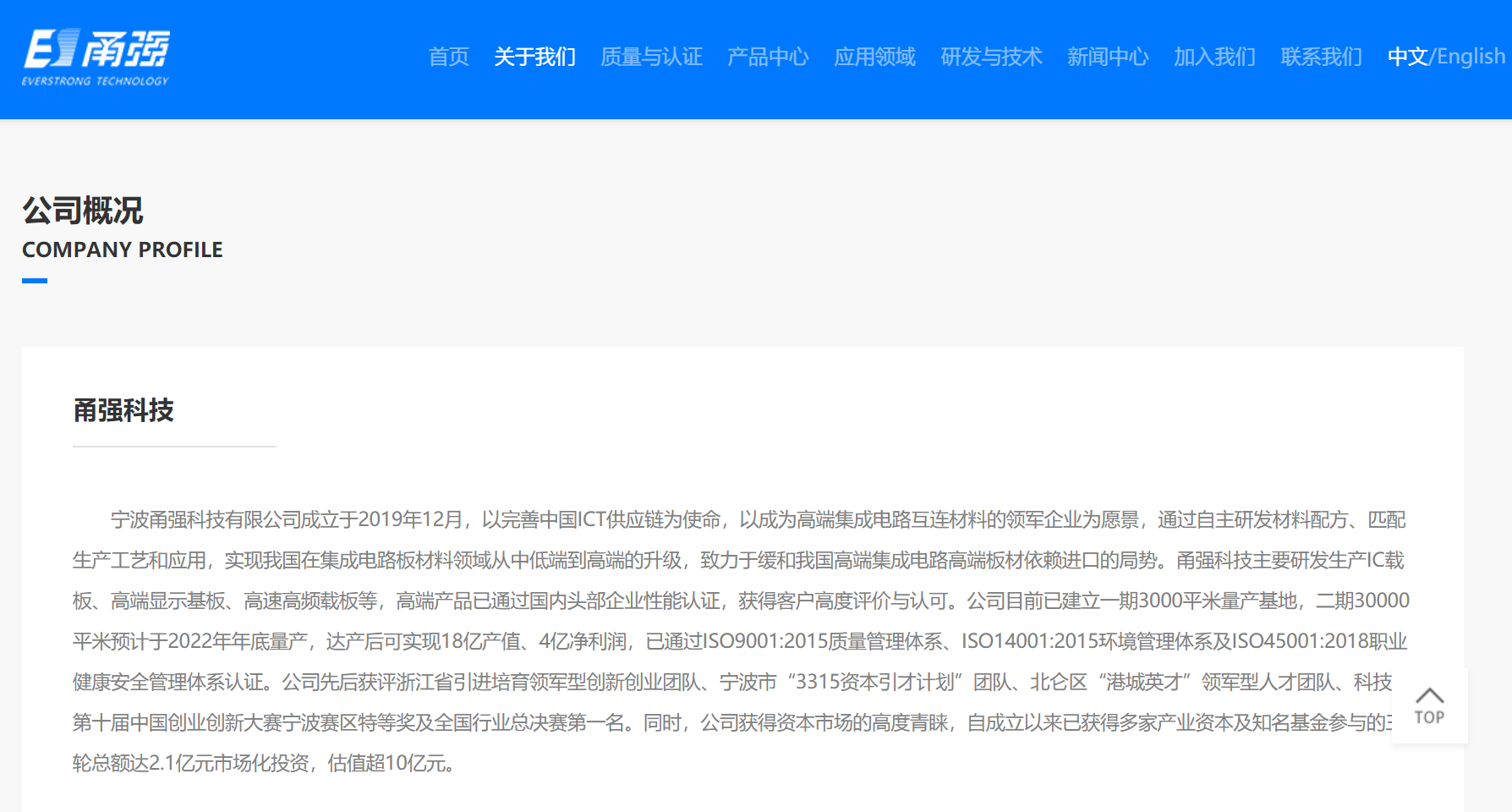Switch site language to English

(x=1471, y=57)
